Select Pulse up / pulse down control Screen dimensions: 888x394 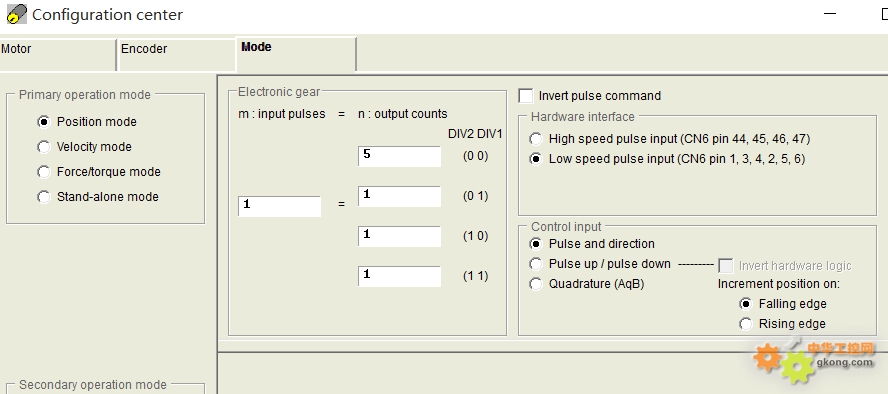tap(536, 264)
